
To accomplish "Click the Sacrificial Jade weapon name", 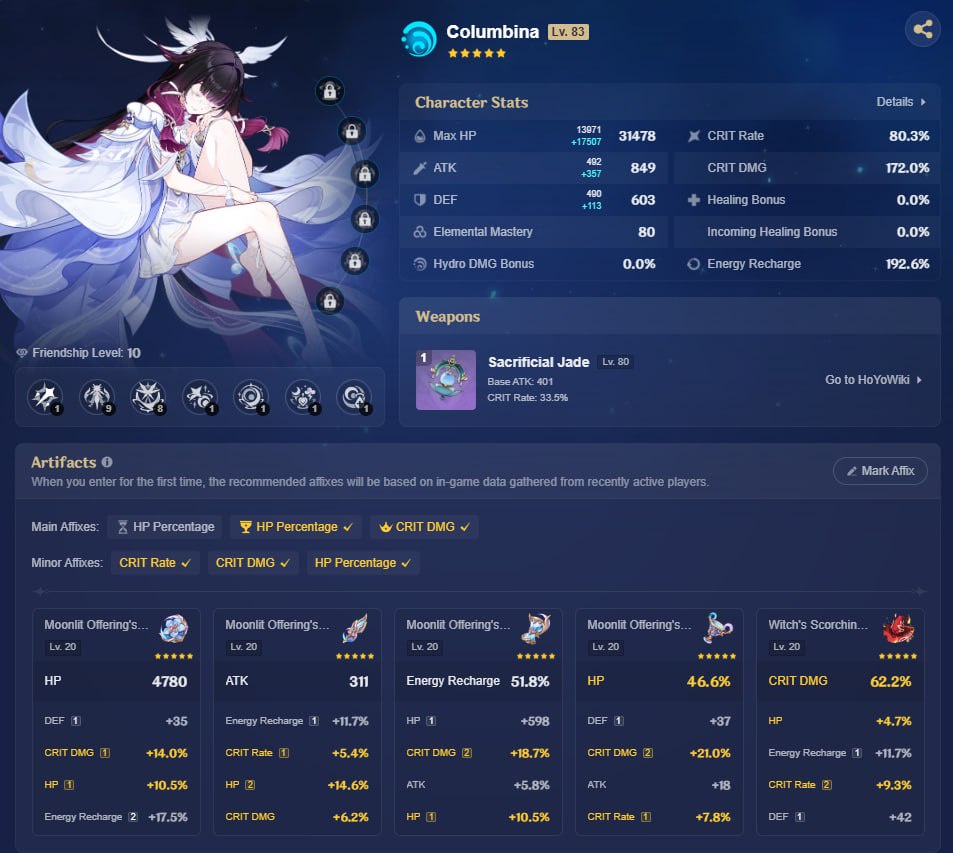I will 538,362.
